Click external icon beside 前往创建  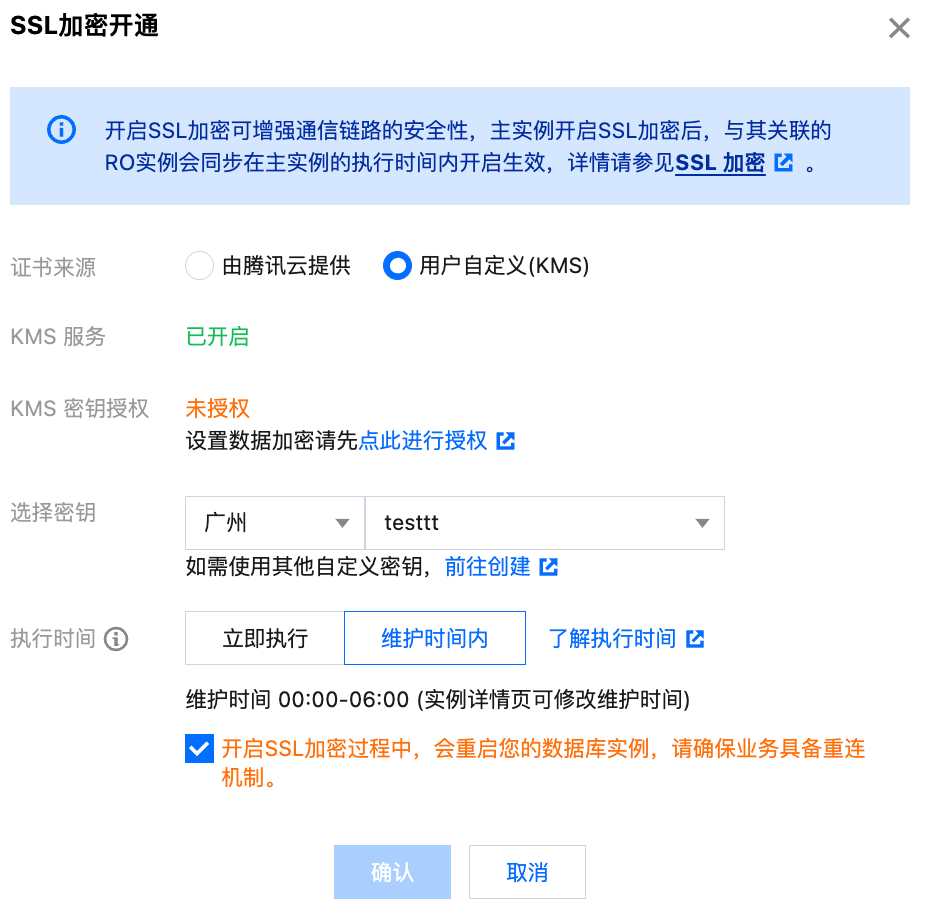coord(548,567)
